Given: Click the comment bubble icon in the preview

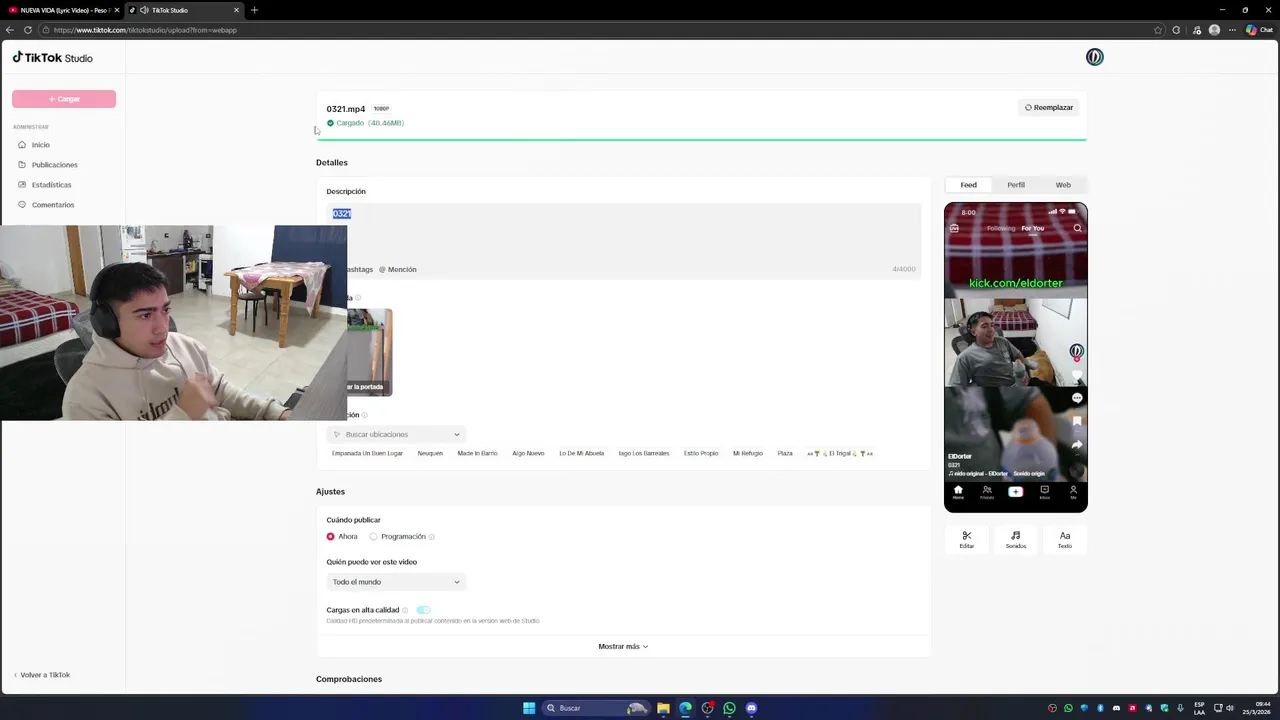Looking at the screenshot, I should pyautogui.click(x=1077, y=398).
